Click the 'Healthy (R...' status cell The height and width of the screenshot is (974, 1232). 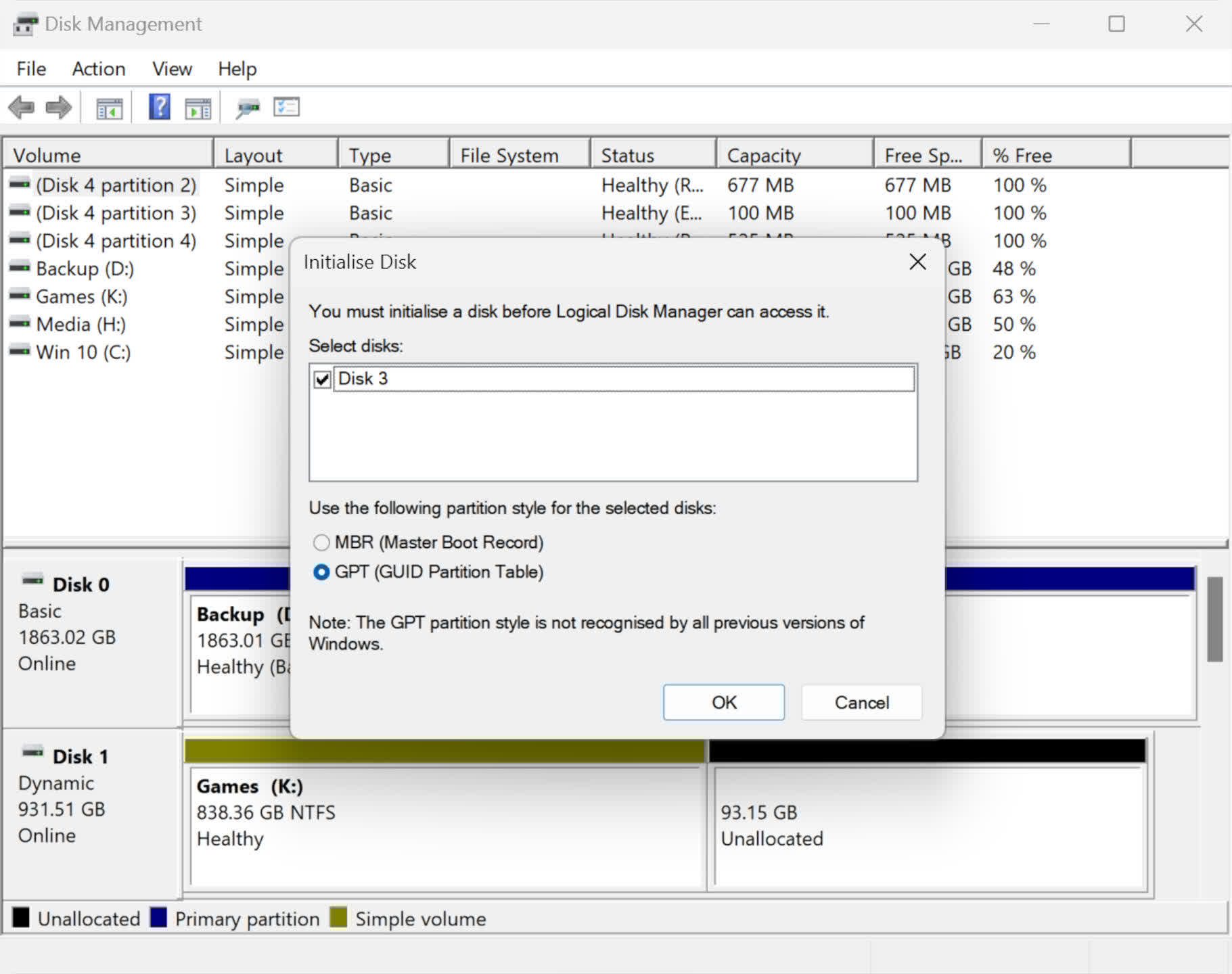coord(652,185)
